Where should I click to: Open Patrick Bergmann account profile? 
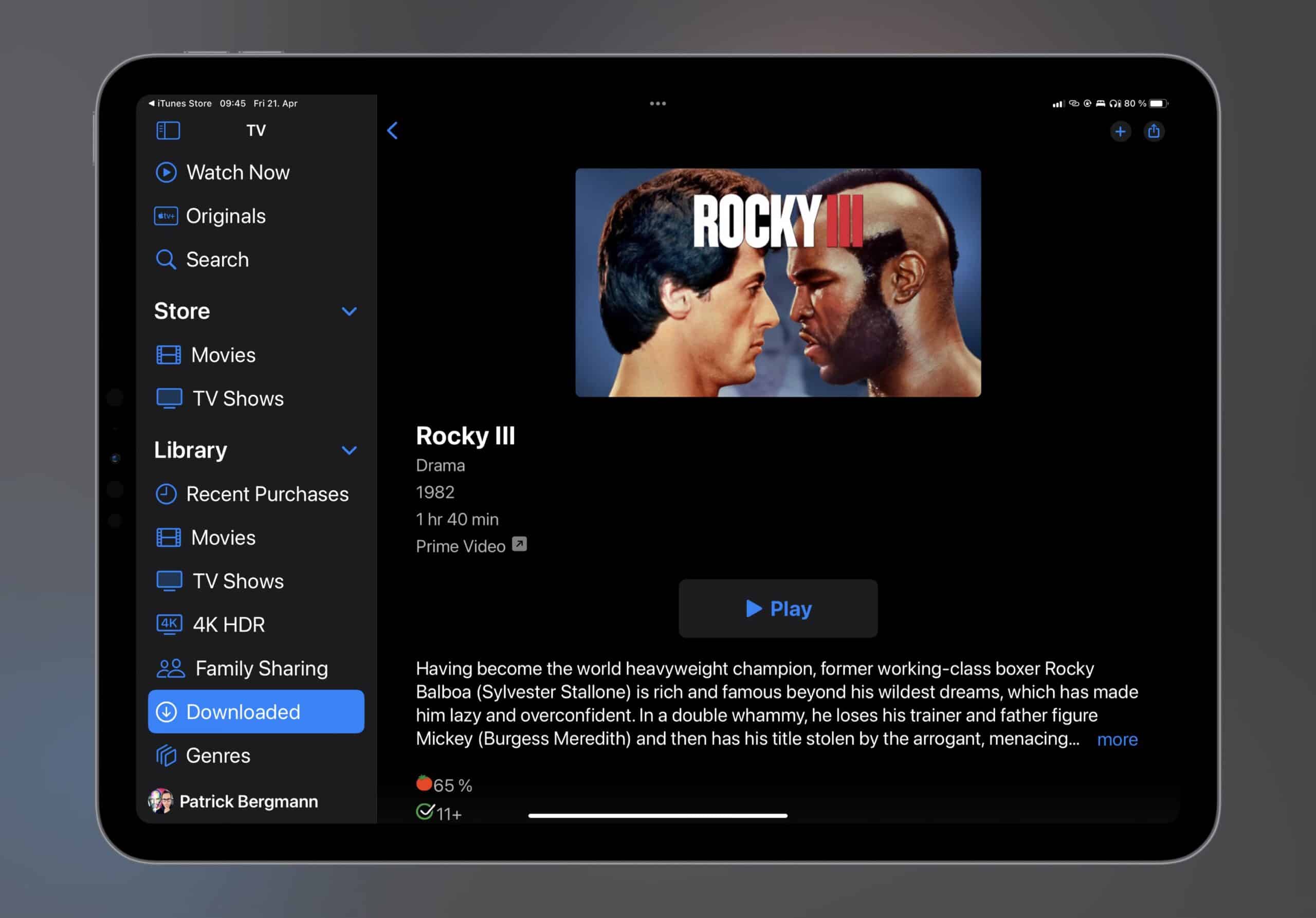coord(233,801)
